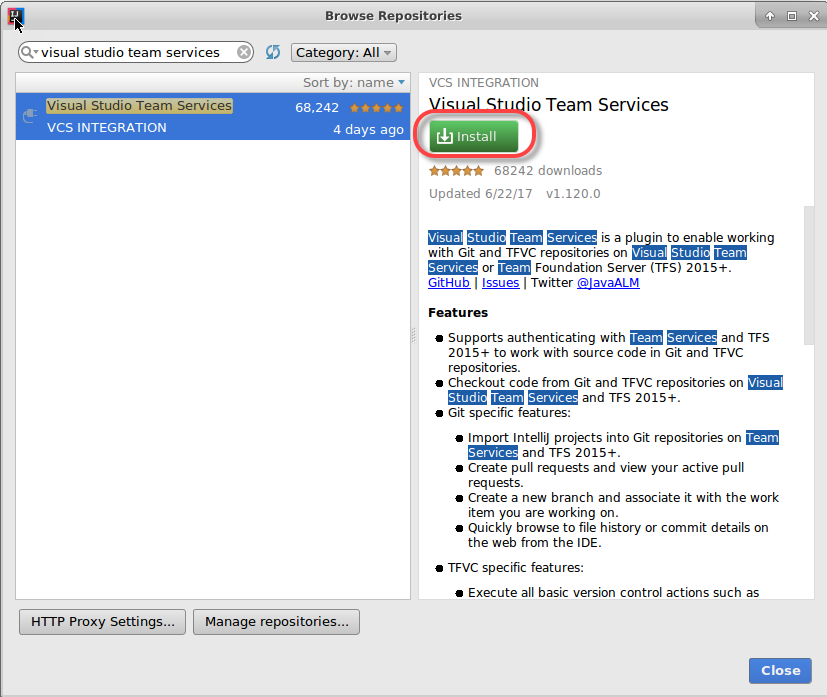827x697 pixels.
Task: Click the star rating beside 68242 downloads
Action: [x=456, y=171]
